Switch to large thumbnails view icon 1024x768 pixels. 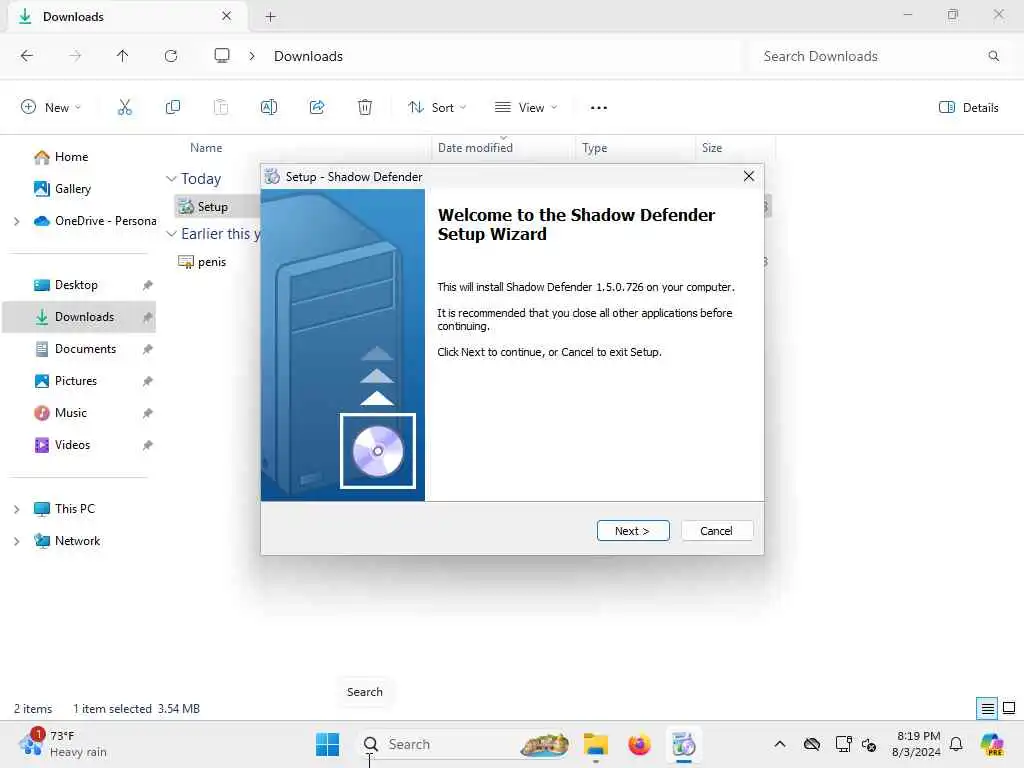pyautogui.click(x=1009, y=708)
